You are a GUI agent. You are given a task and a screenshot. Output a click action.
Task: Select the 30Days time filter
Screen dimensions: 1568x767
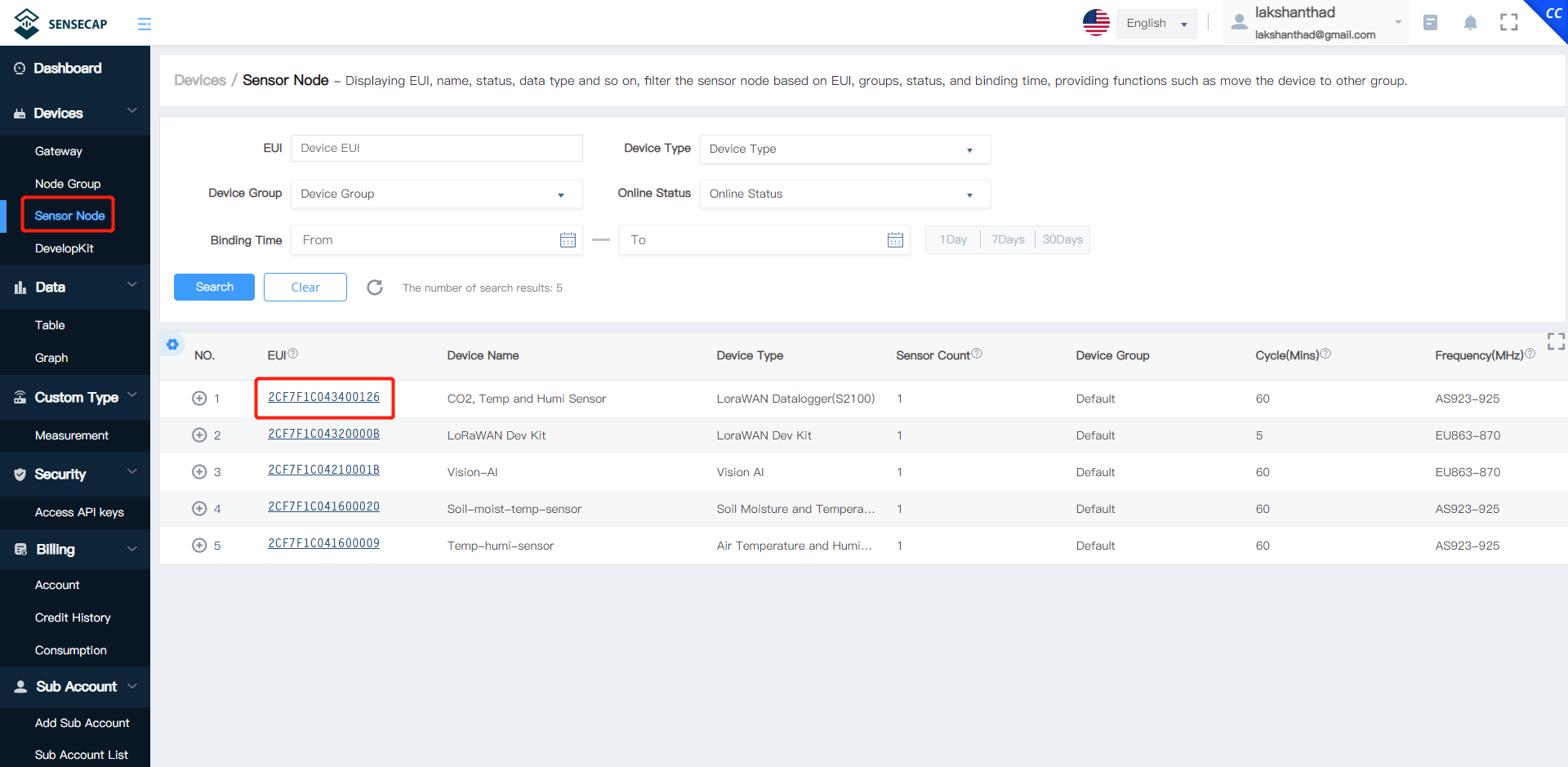point(1062,239)
